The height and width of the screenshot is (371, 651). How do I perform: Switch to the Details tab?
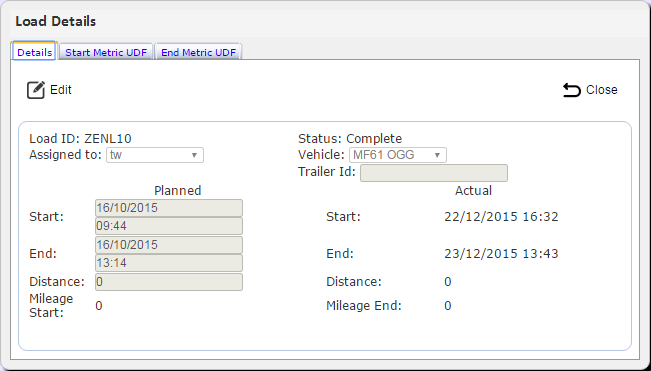tap(34, 52)
